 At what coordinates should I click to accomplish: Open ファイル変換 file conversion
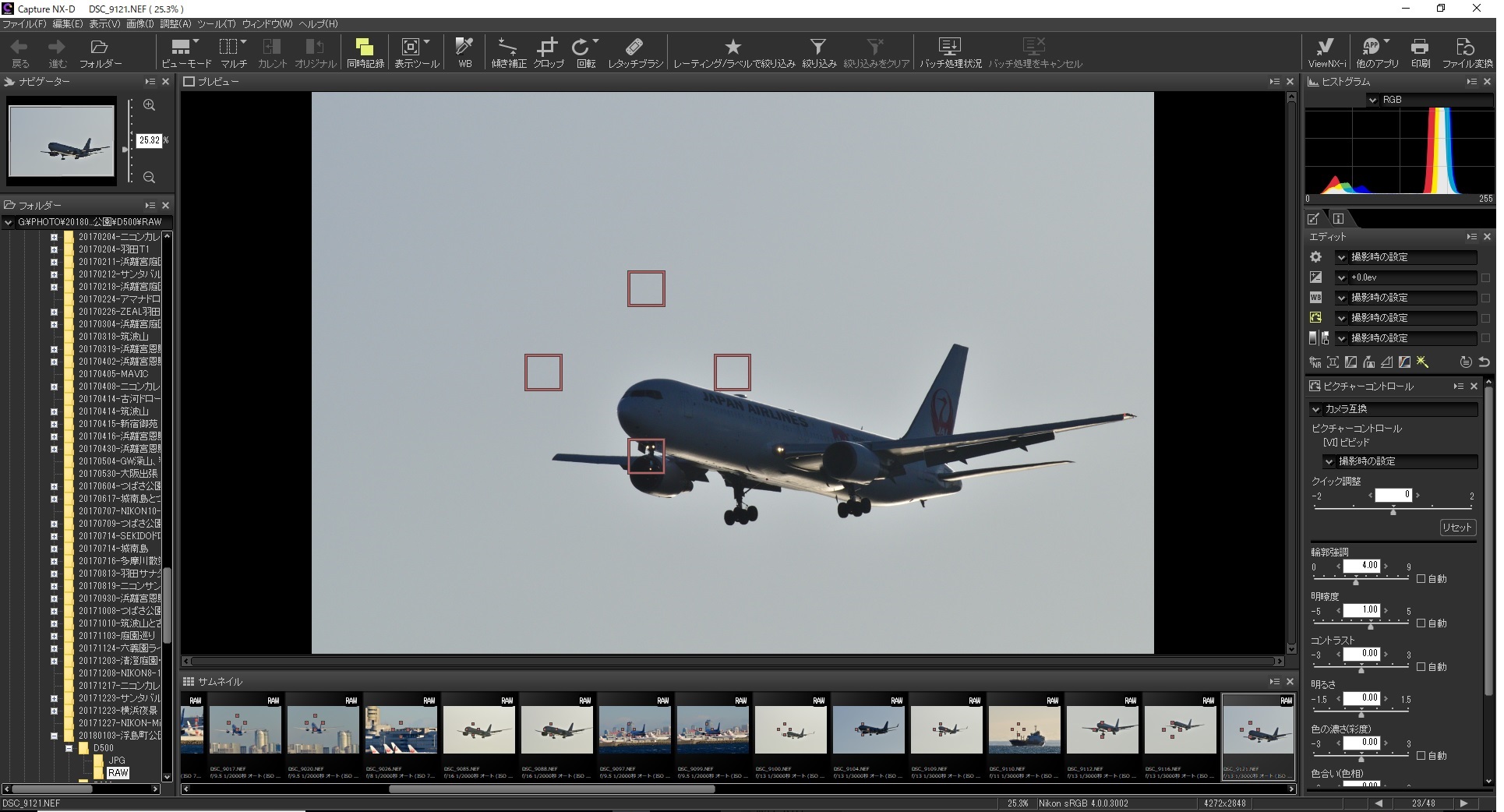tap(1467, 52)
